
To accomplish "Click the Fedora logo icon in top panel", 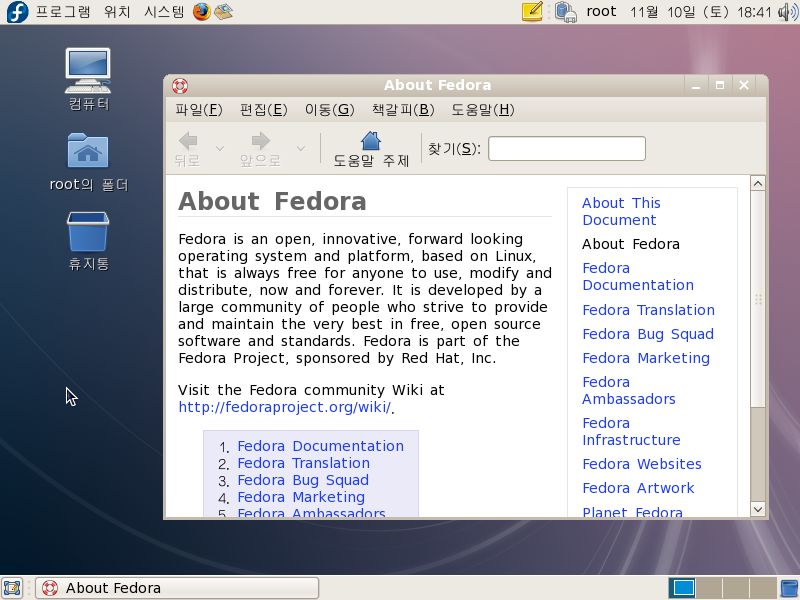I will [x=17, y=12].
